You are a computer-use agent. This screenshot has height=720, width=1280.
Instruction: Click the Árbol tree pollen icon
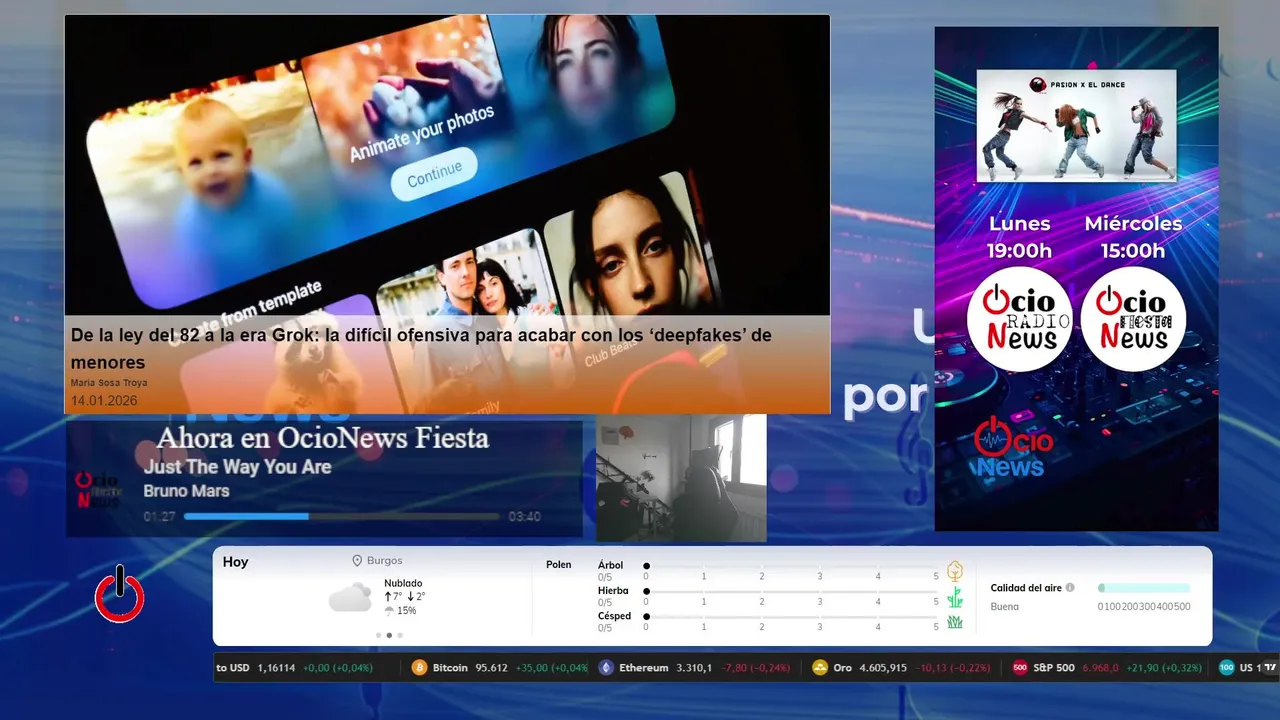pos(955,571)
